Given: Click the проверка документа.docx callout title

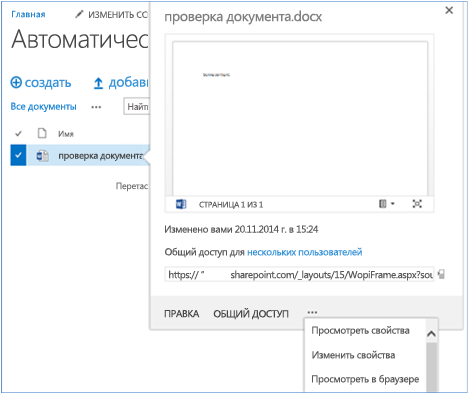Looking at the screenshot, I should pyautogui.click(x=243, y=17).
